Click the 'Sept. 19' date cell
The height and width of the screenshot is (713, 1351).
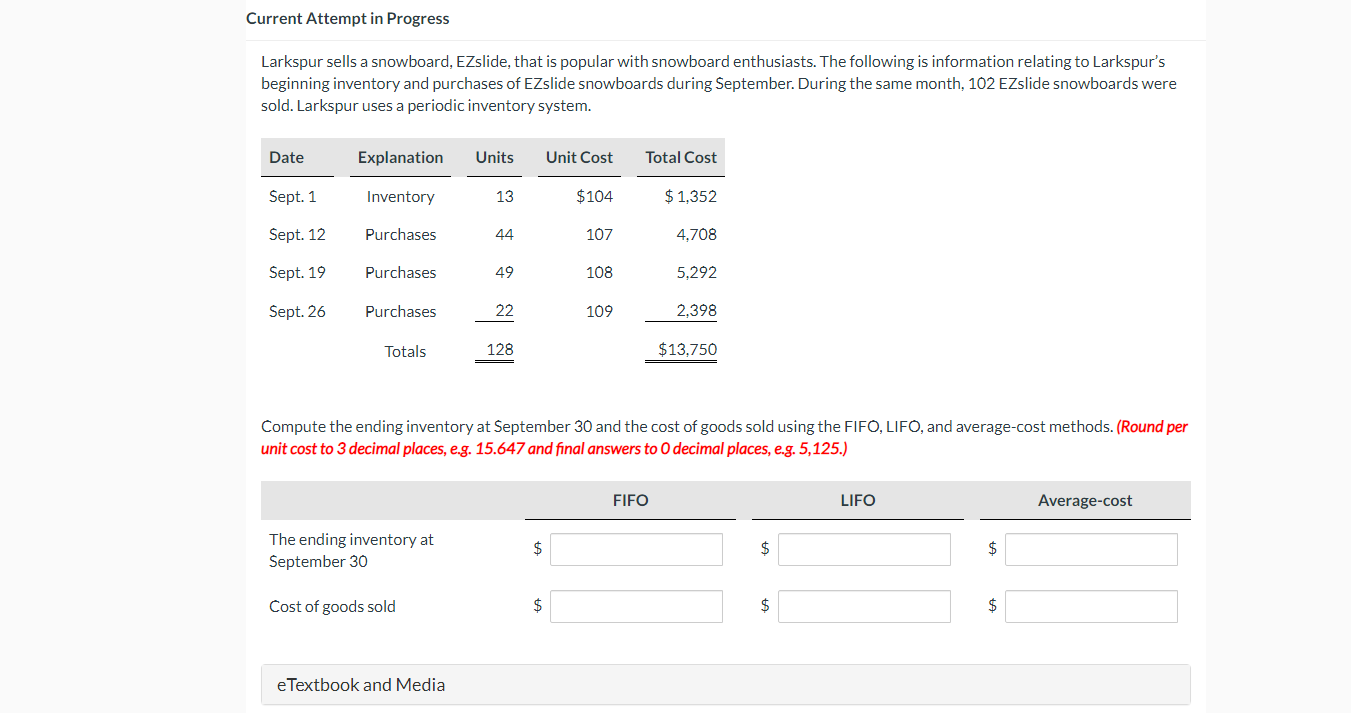[297, 273]
